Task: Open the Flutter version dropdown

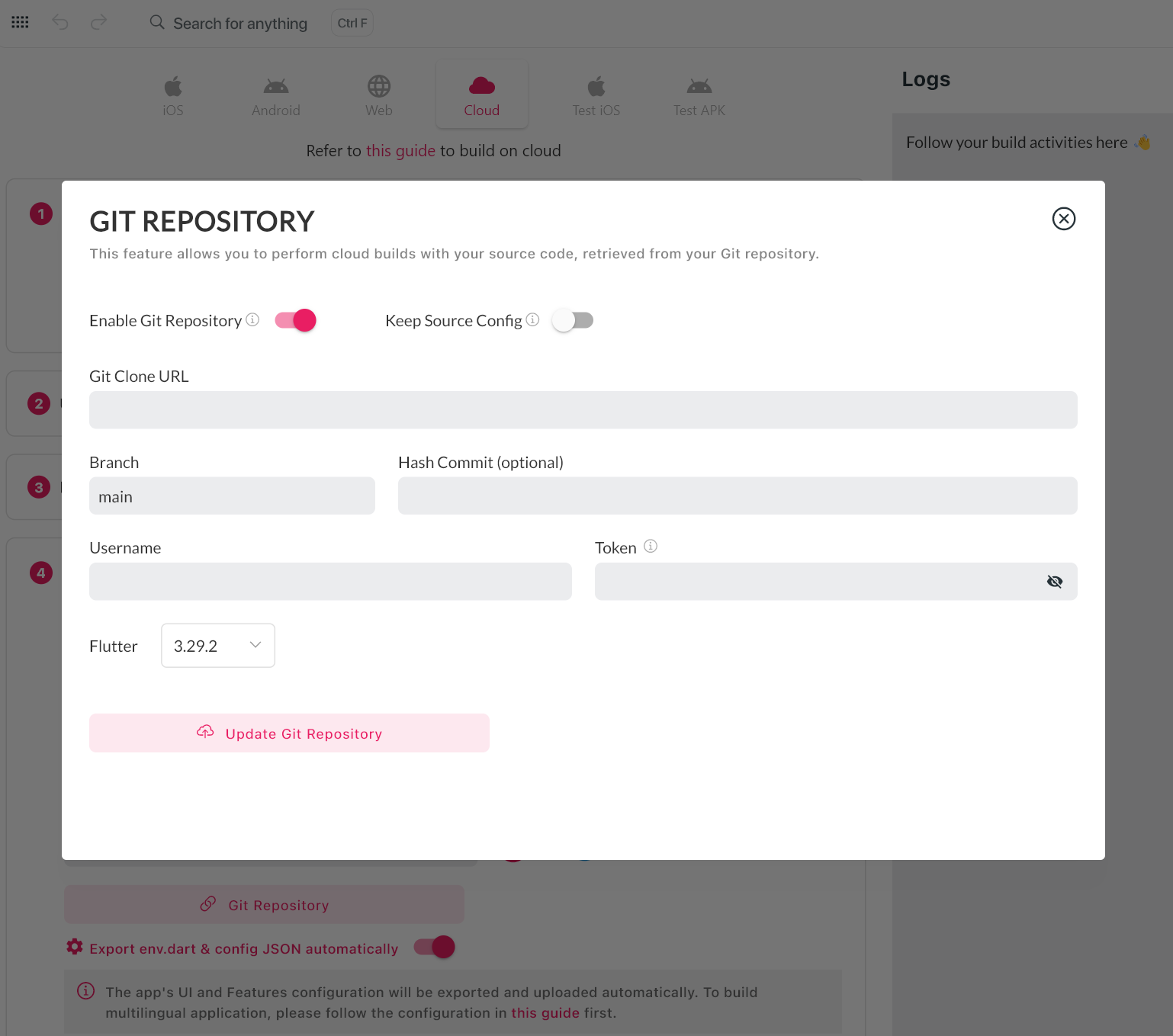Action: pyautogui.click(x=218, y=646)
